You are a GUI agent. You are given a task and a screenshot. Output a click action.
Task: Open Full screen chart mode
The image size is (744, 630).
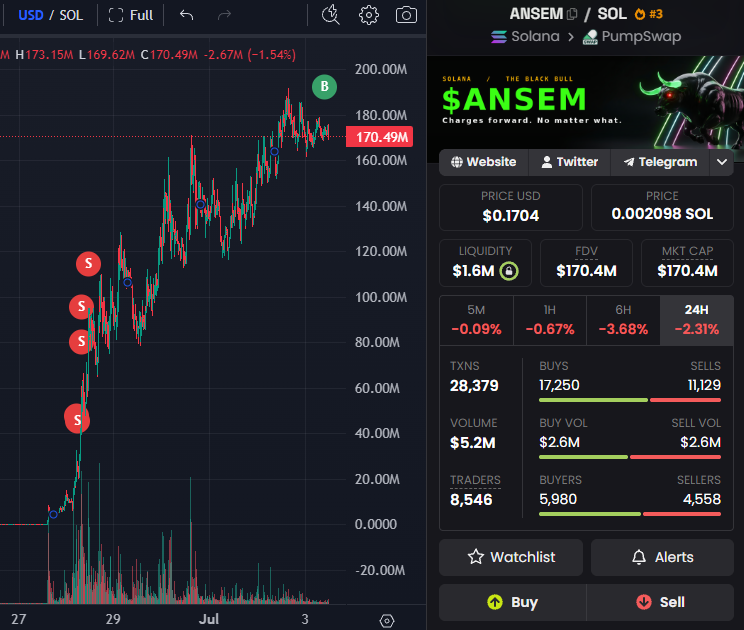coord(130,15)
